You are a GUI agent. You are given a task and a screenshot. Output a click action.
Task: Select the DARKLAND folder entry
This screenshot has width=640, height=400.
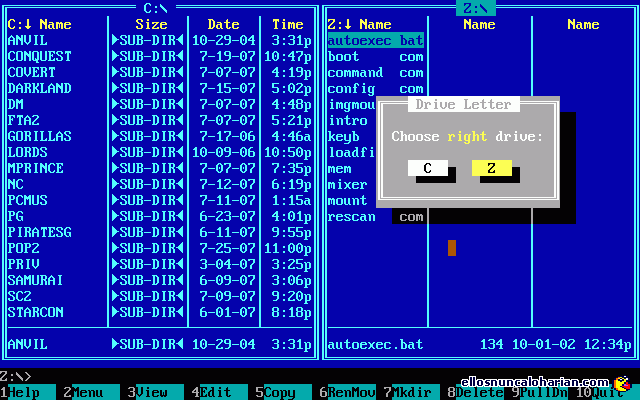coord(40,88)
